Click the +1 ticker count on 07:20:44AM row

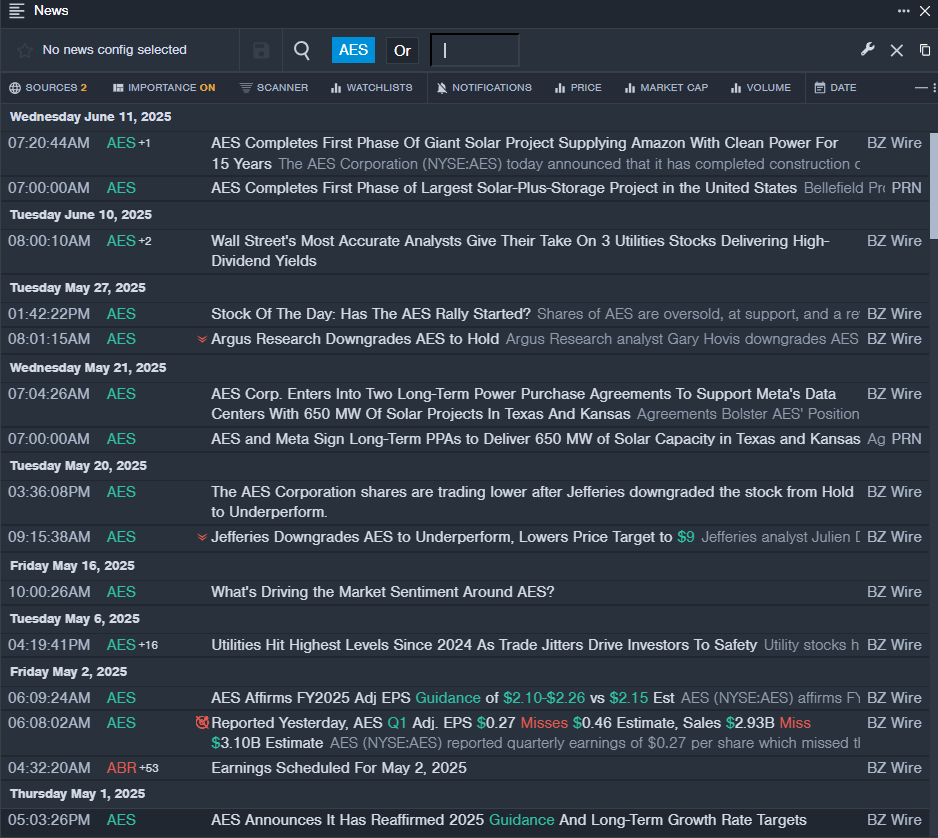(x=145, y=143)
